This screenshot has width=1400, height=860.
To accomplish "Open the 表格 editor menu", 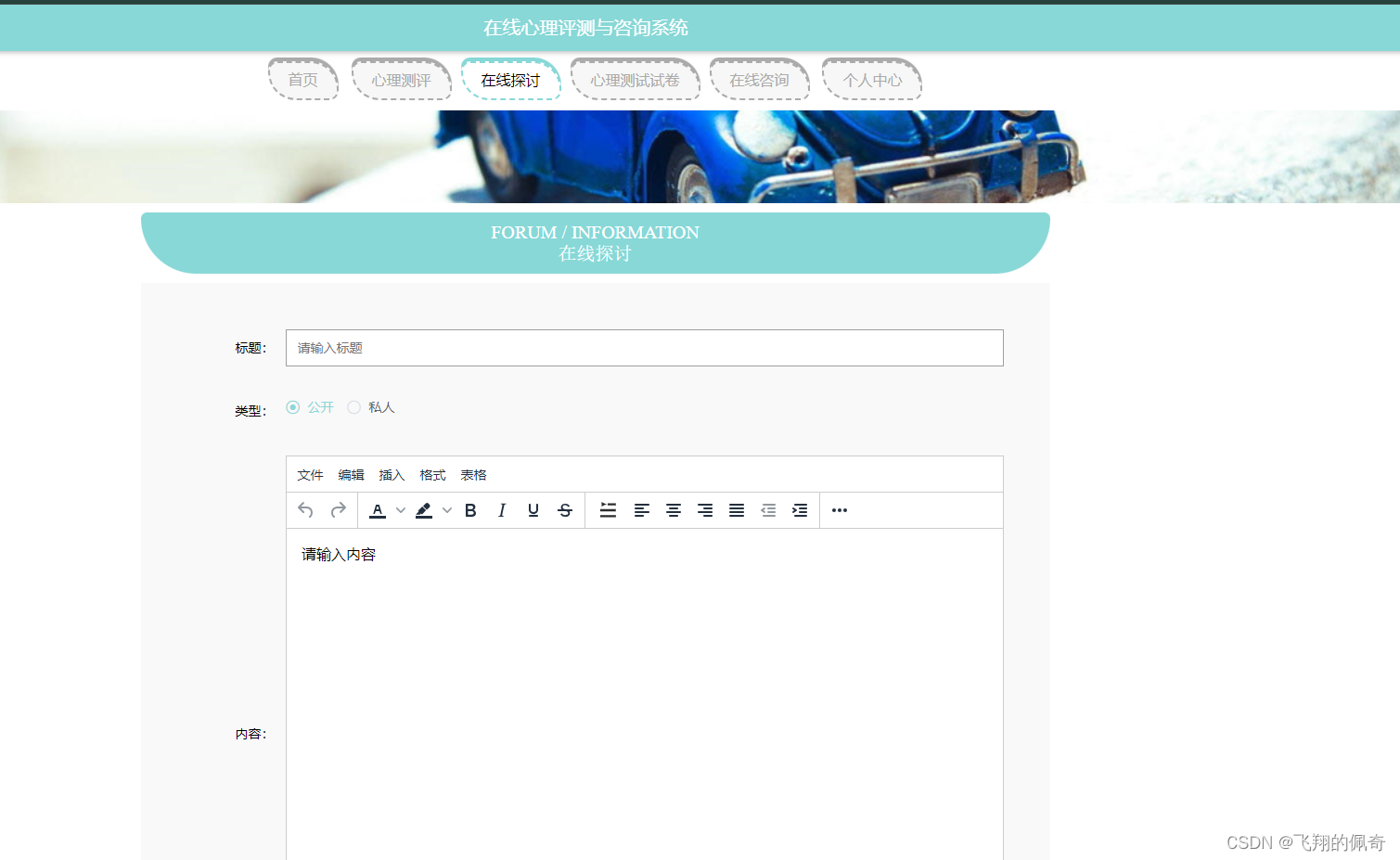I will [x=473, y=475].
